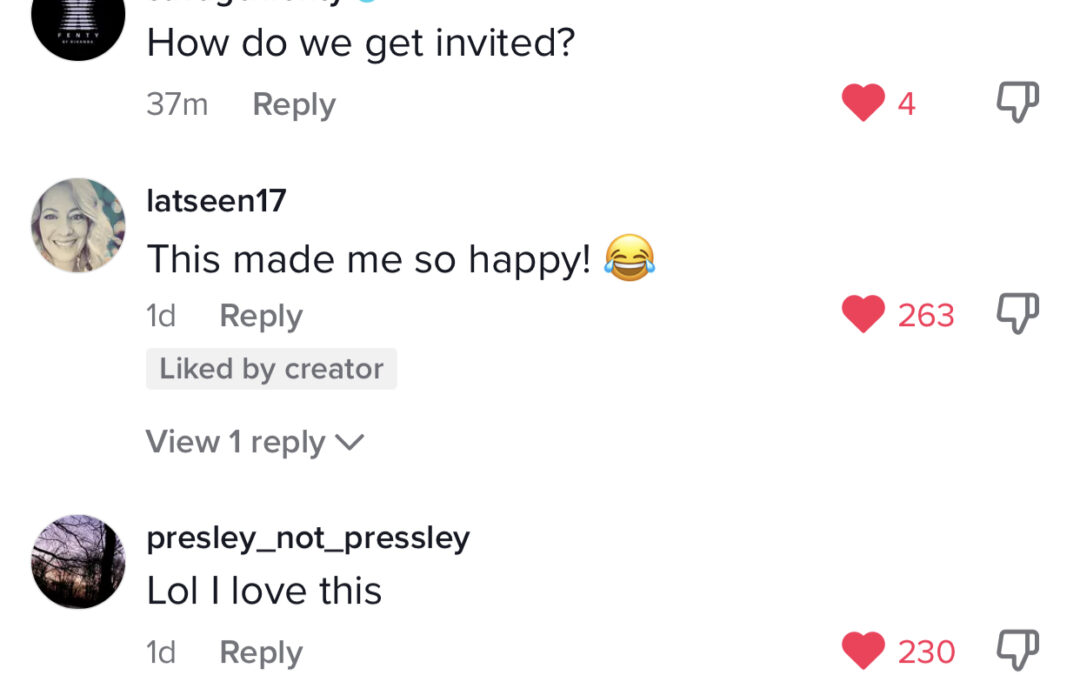Thumbs-down latseen17's comment

pyautogui.click(x=1018, y=313)
